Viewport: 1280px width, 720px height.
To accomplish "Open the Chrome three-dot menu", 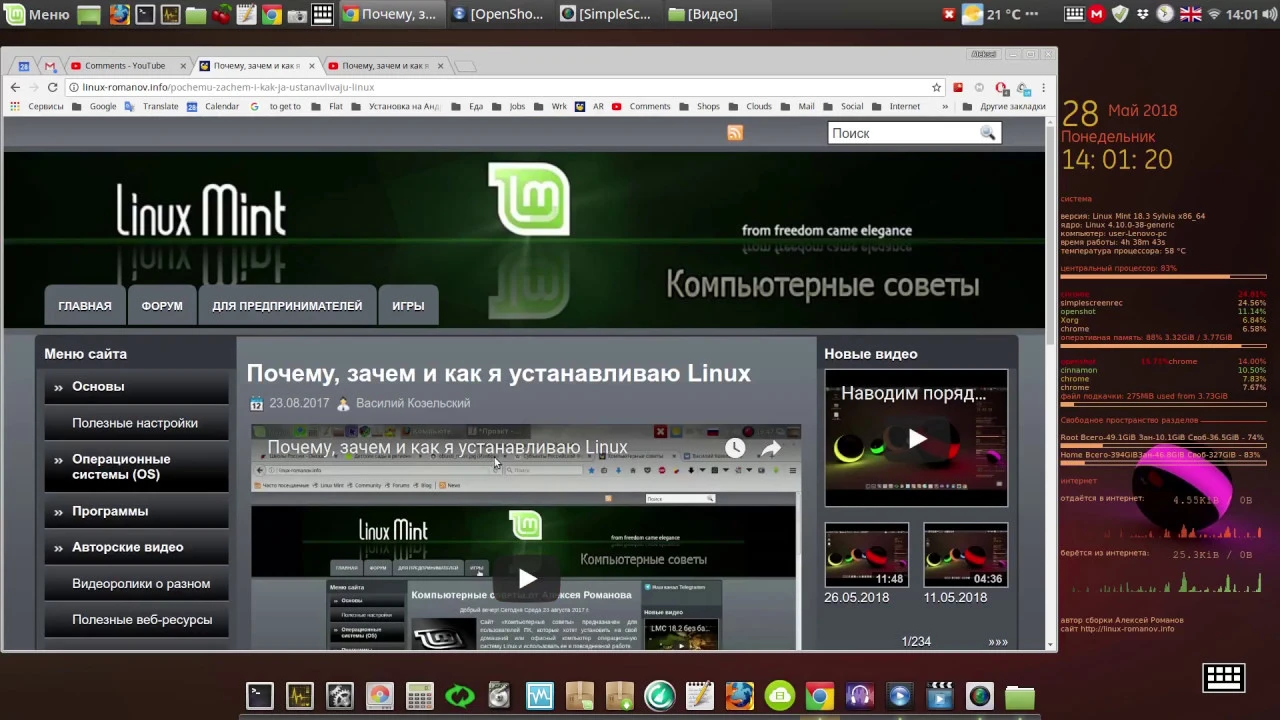I will (x=1044, y=87).
